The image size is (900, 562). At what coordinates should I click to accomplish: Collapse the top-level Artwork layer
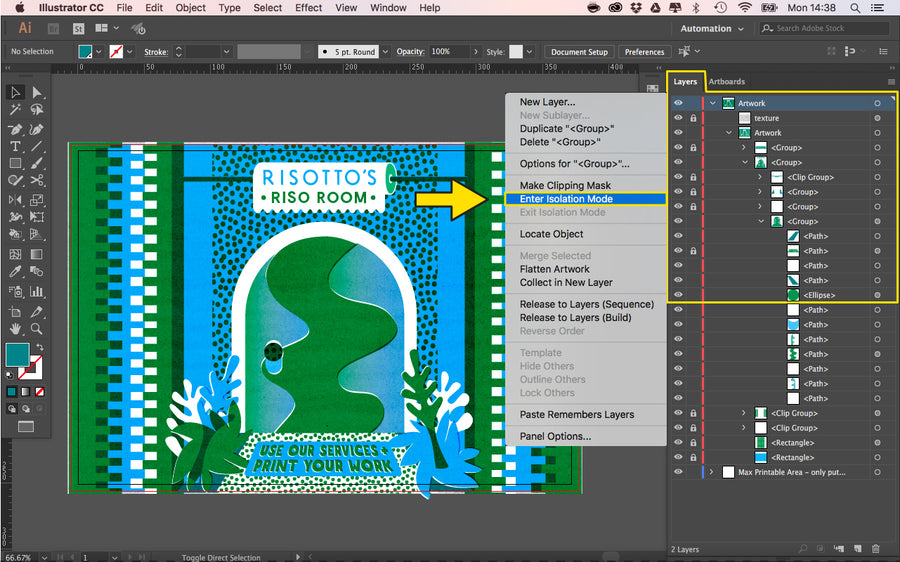coord(712,103)
